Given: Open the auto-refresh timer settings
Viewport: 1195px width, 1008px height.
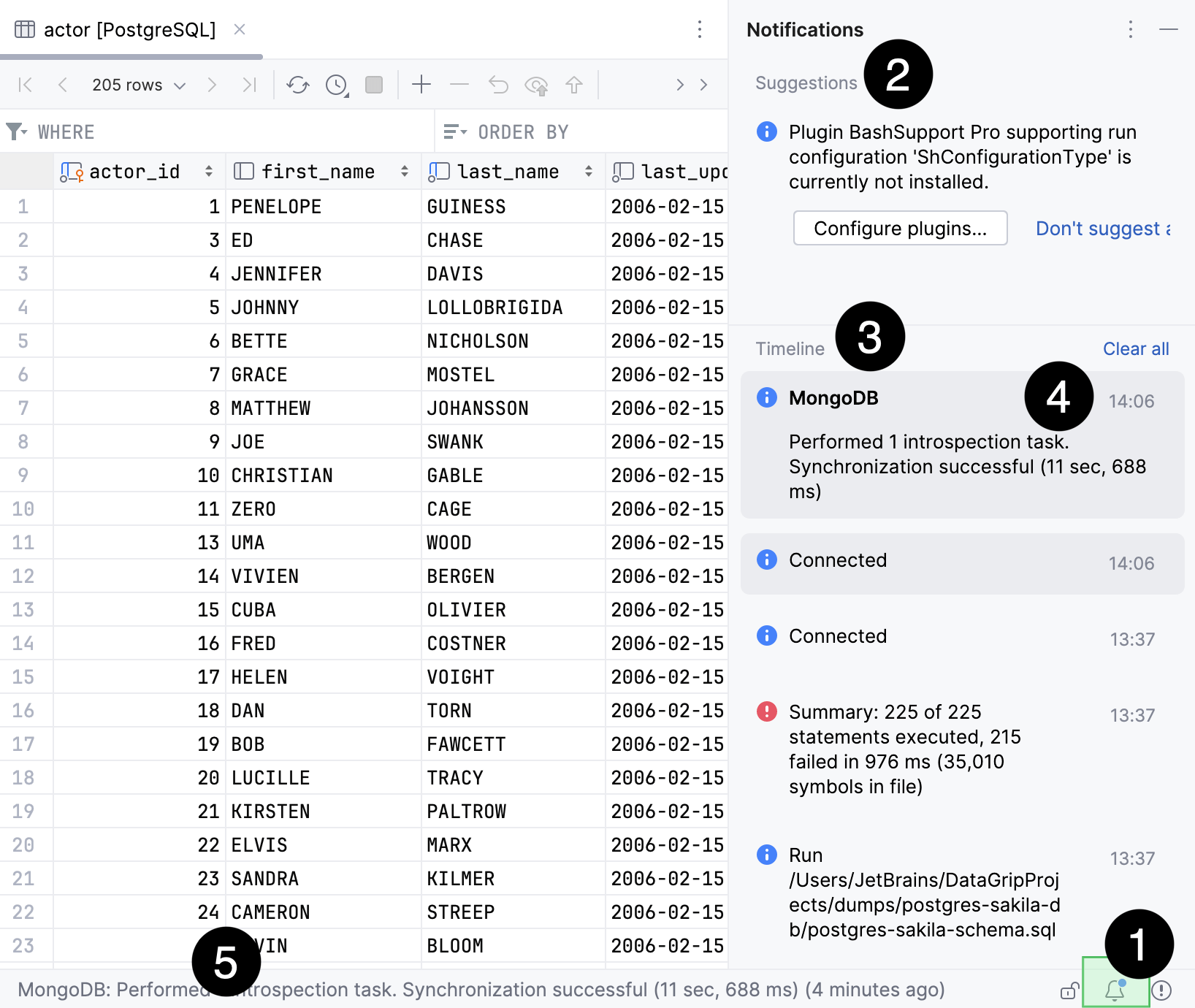Looking at the screenshot, I should tap(336, 85).
